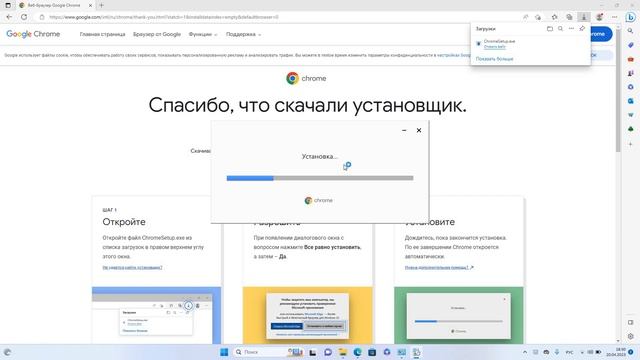Click the additional help link under step three
This screenshot has height=360, width=640.
[x=439, y=267]
